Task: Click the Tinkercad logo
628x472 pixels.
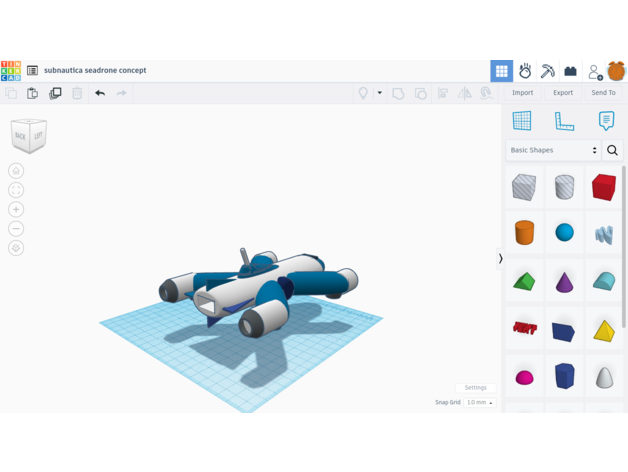Action: point(11,71)
